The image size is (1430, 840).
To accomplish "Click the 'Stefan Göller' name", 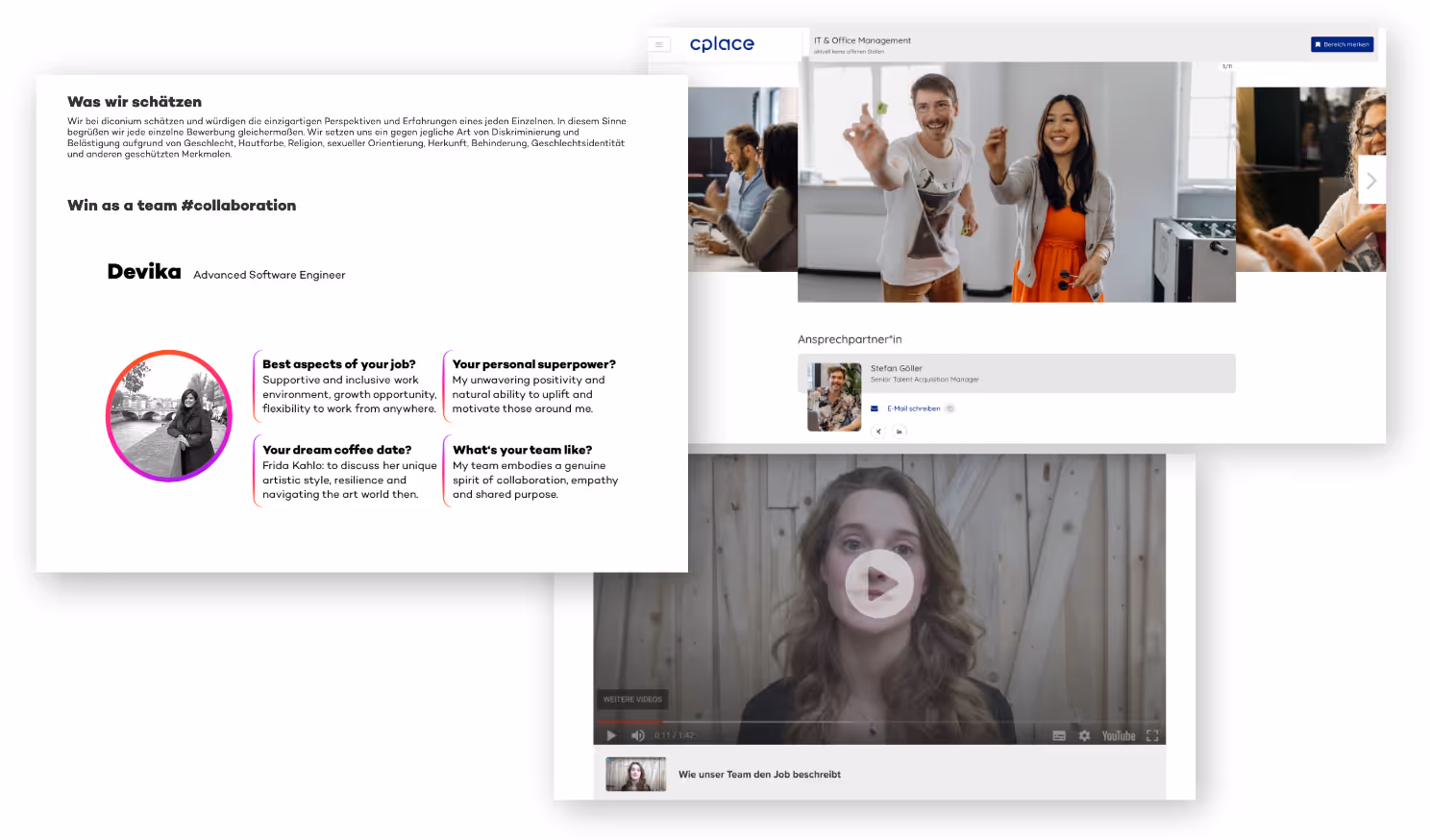I will [897, 368].
